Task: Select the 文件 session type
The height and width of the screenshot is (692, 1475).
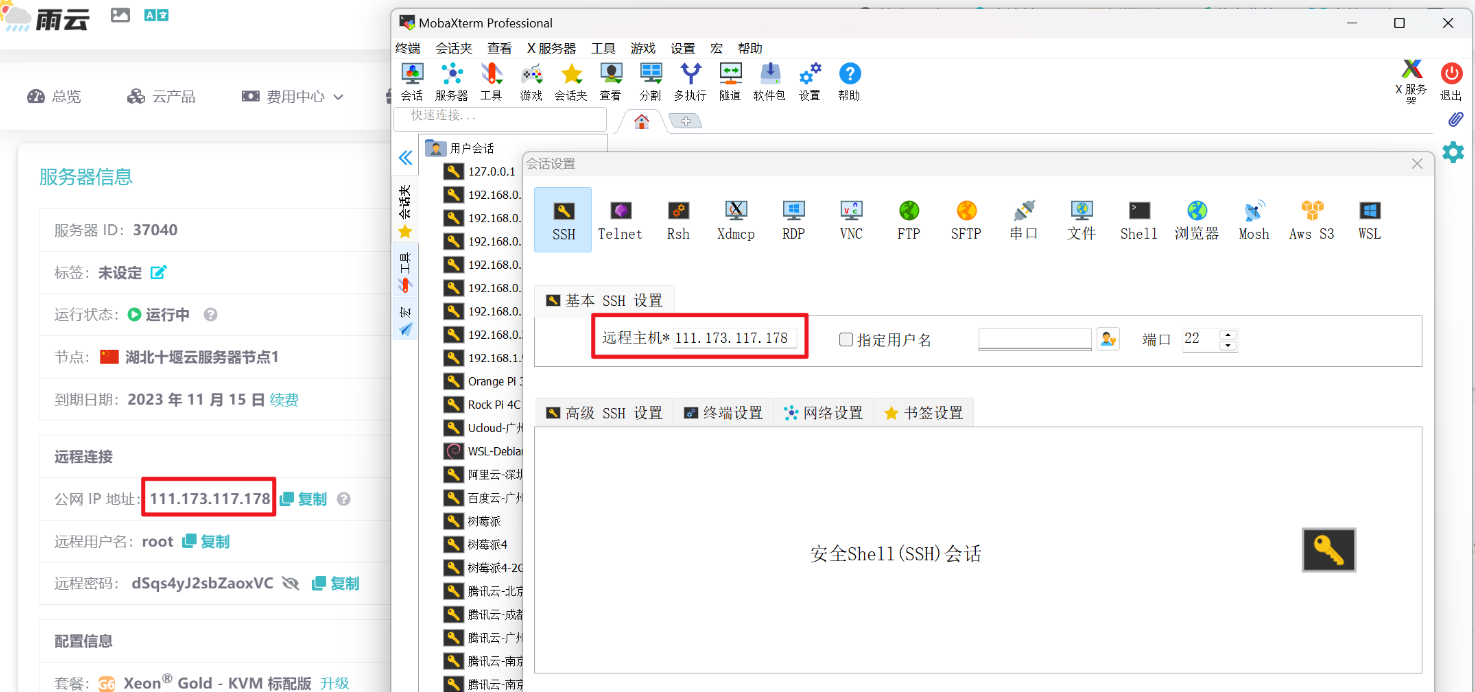Action: (x=1081, y=219)
